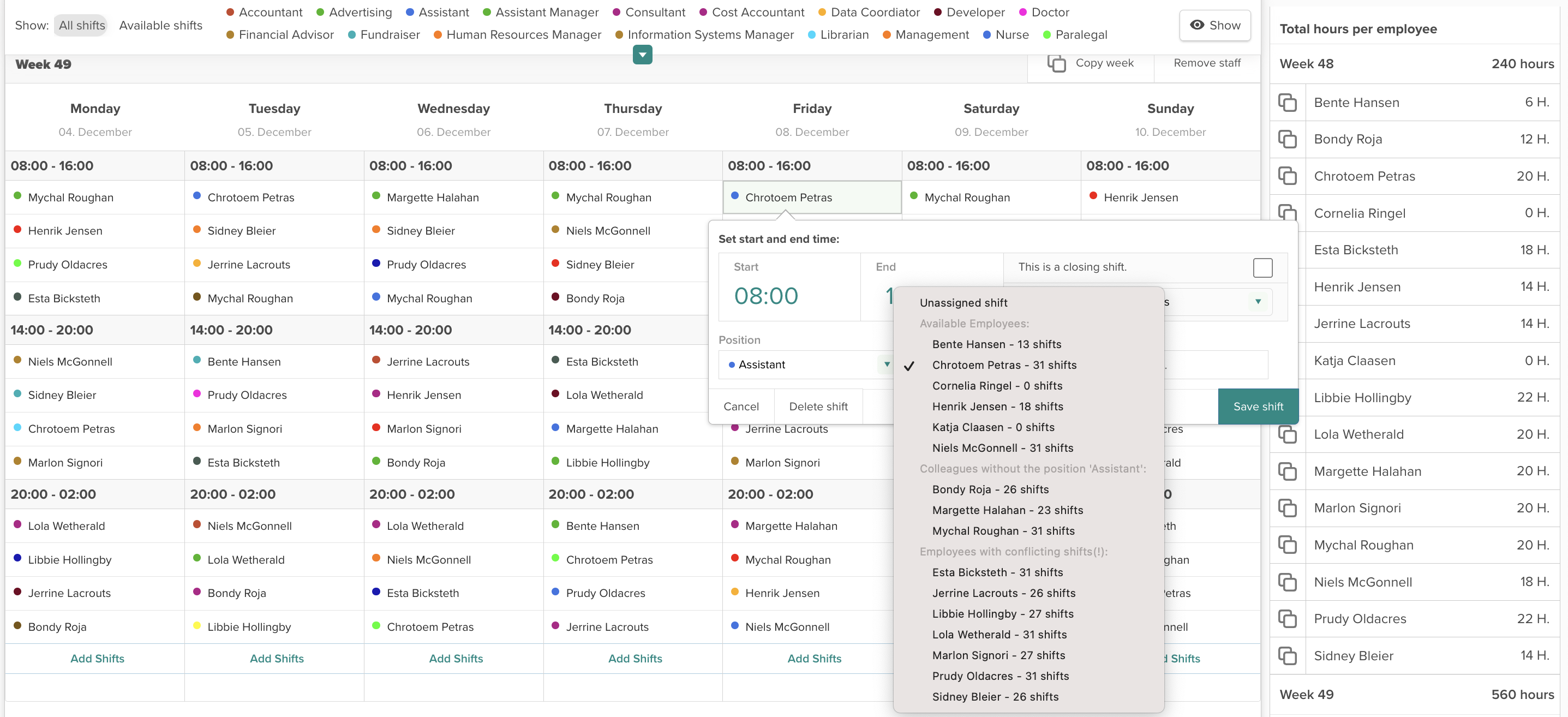Click the 08:00 start time field
The width and height of the screenshot is (1568, 717).
pyautogui.click(x=766, y=296)
